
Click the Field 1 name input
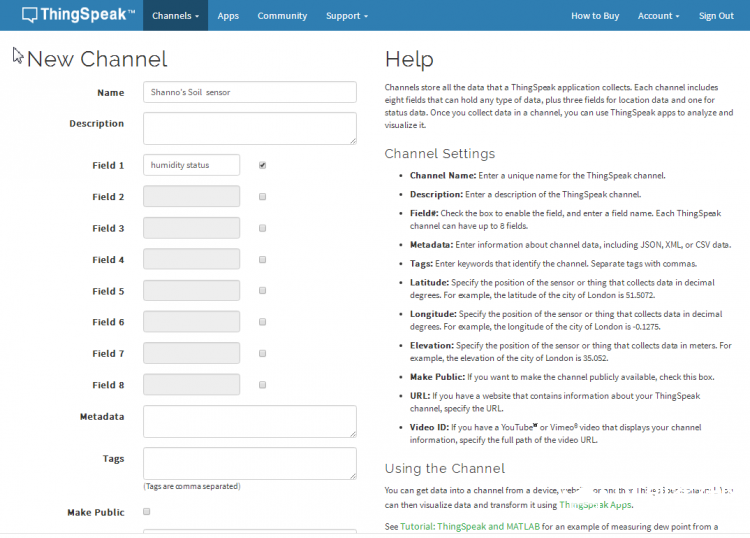[x=191, y=165]
